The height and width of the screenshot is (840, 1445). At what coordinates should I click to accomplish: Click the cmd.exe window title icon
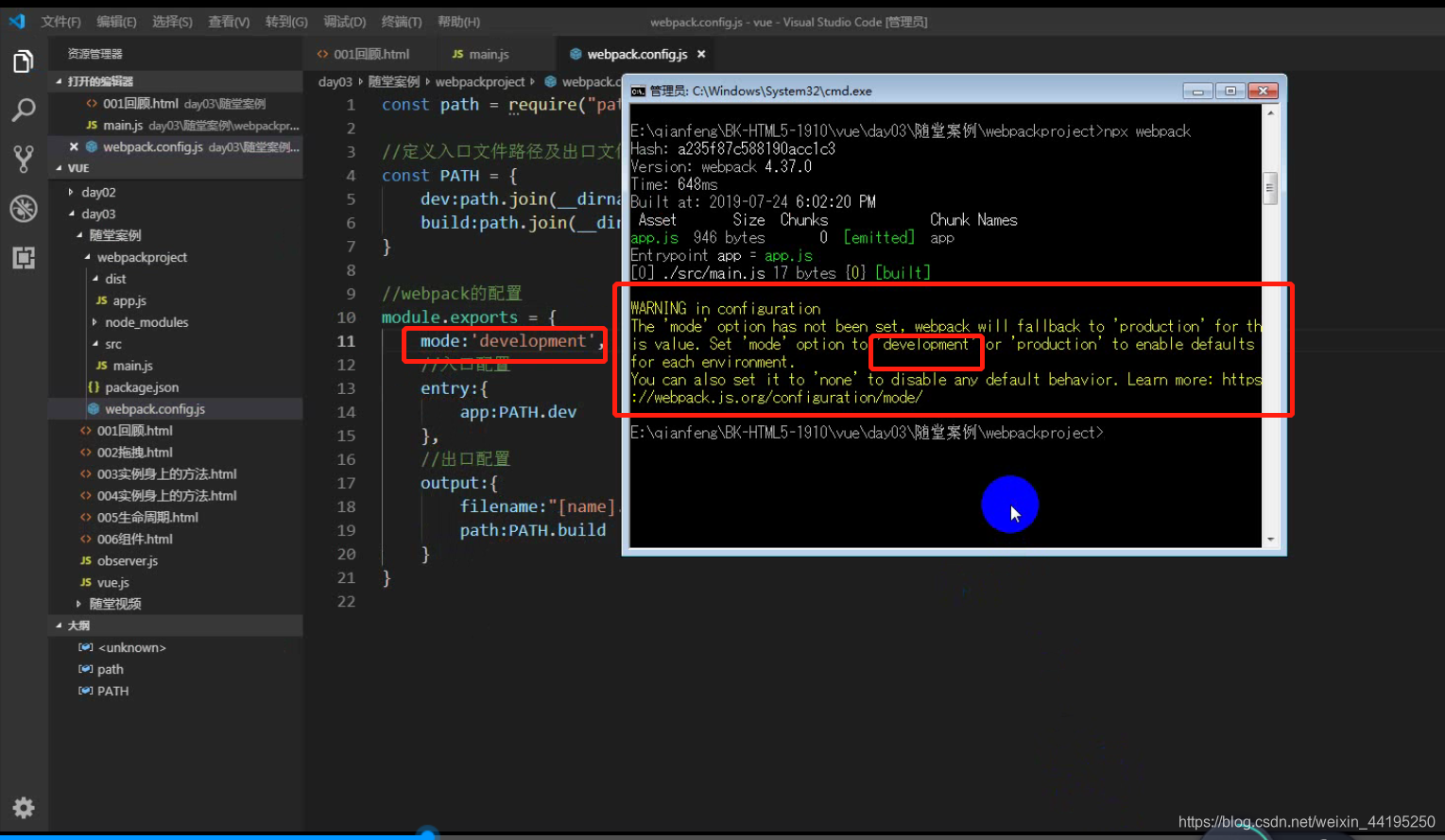(x=638, y=92)
